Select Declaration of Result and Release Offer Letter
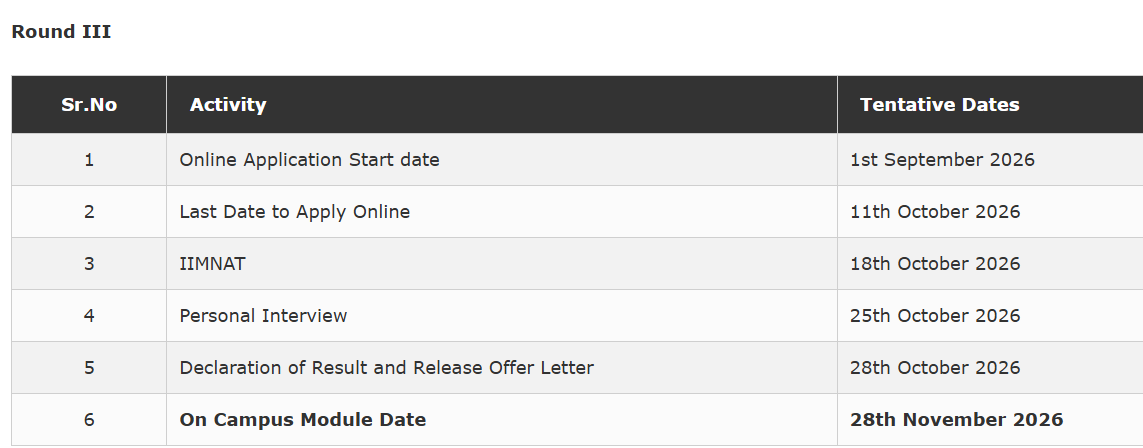The width and height of the screenshot is (1143, 448). pos(386,368)
